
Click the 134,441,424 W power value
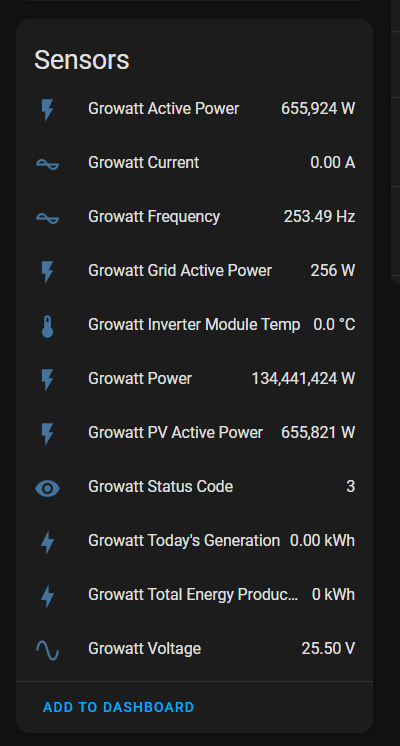click(x=303, y=379)
